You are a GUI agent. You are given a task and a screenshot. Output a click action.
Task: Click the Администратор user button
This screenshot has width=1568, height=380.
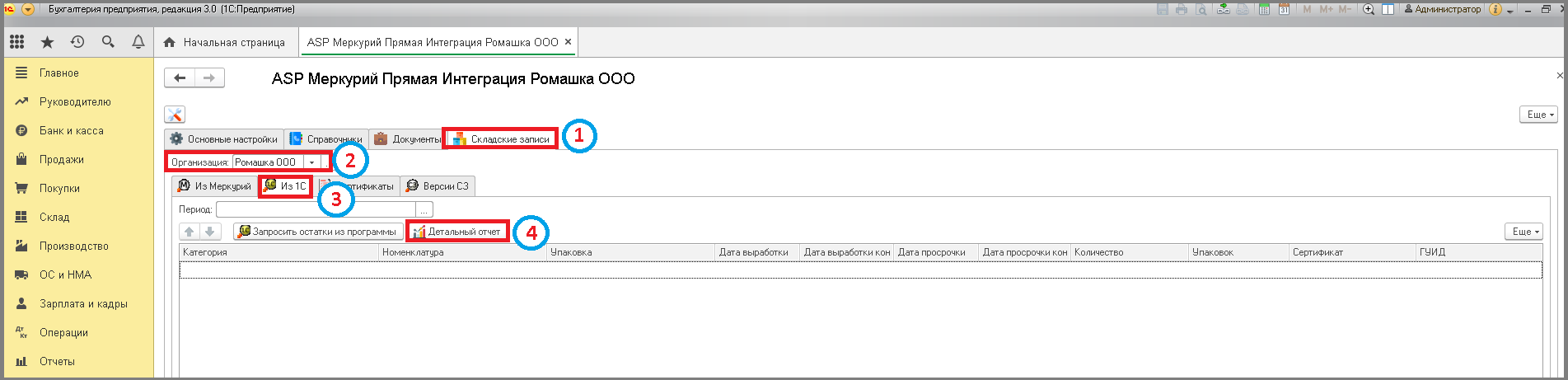pos(1442,9)
